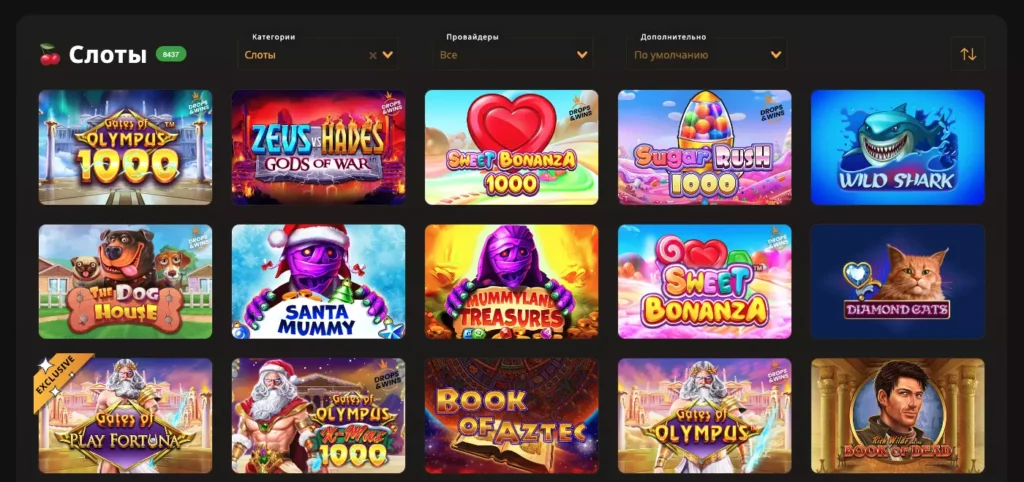Open Mummyland Treasures slot
This screenshot has width=1024, height=482.
coord(511,281)
